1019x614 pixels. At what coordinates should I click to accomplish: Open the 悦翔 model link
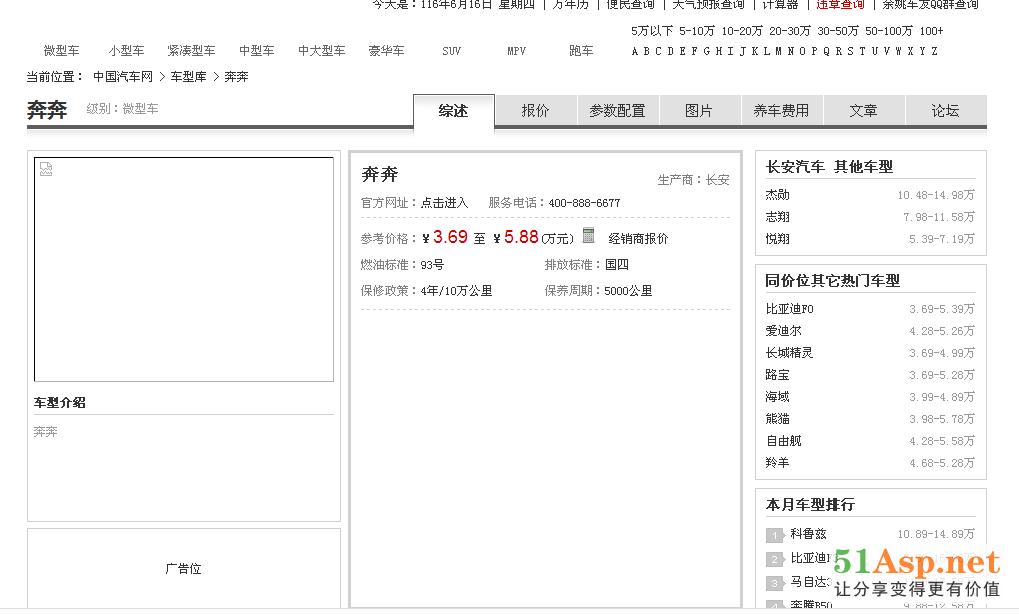click(777, 239)
